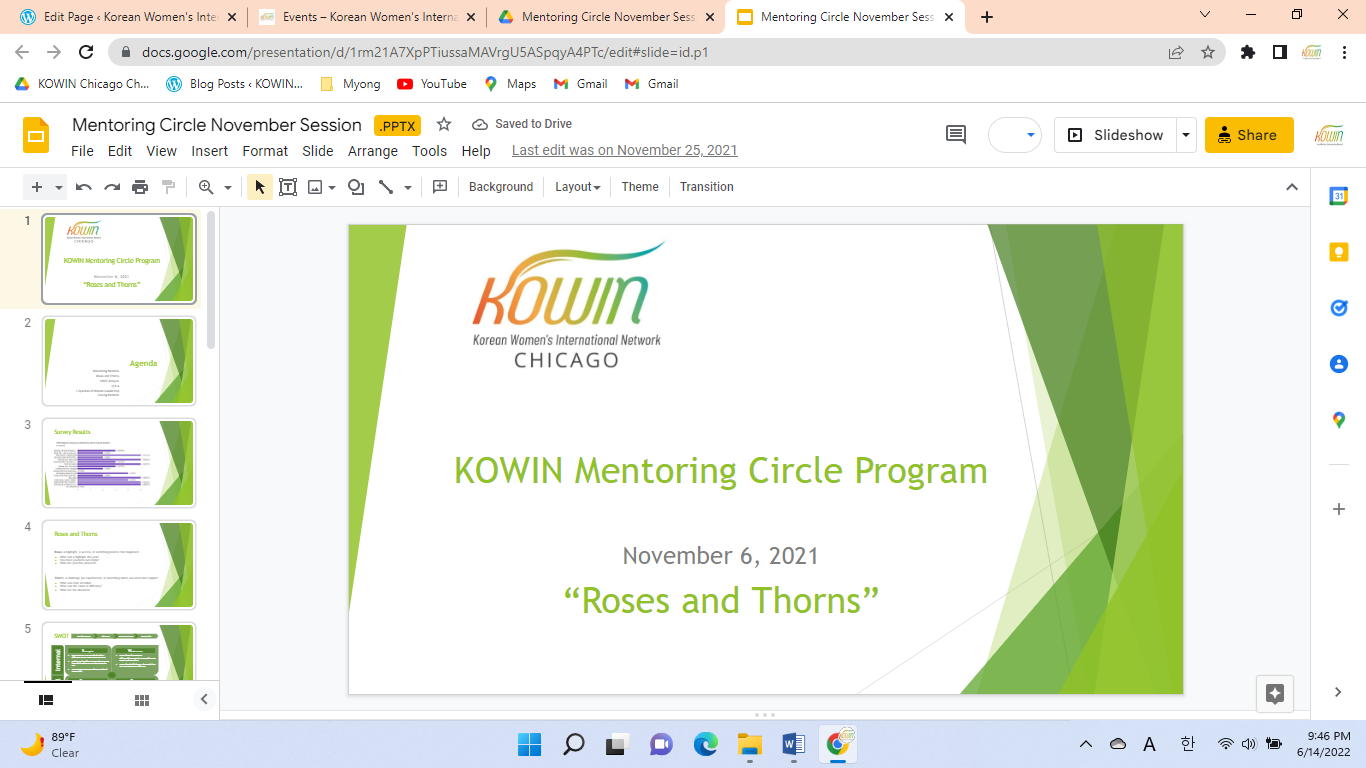This screenshot has height=768, width=1366.
Task: Select the shape tool icon
Action: [356, 187]
